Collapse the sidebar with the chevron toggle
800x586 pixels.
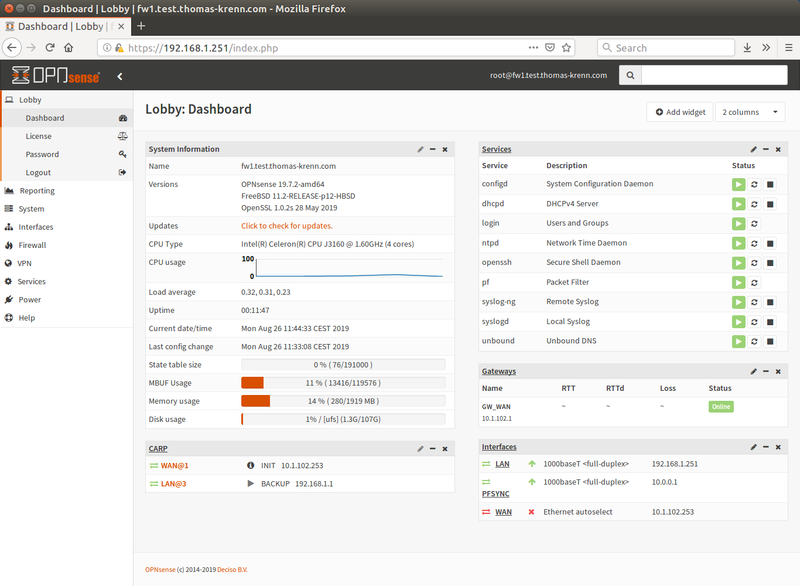(x=120, y=77)
